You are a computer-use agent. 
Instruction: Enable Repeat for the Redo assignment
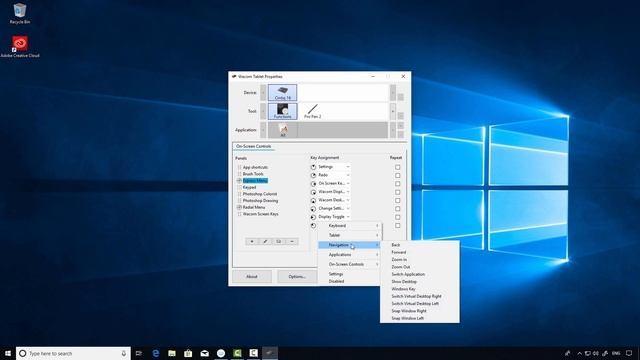coord(398,176)
